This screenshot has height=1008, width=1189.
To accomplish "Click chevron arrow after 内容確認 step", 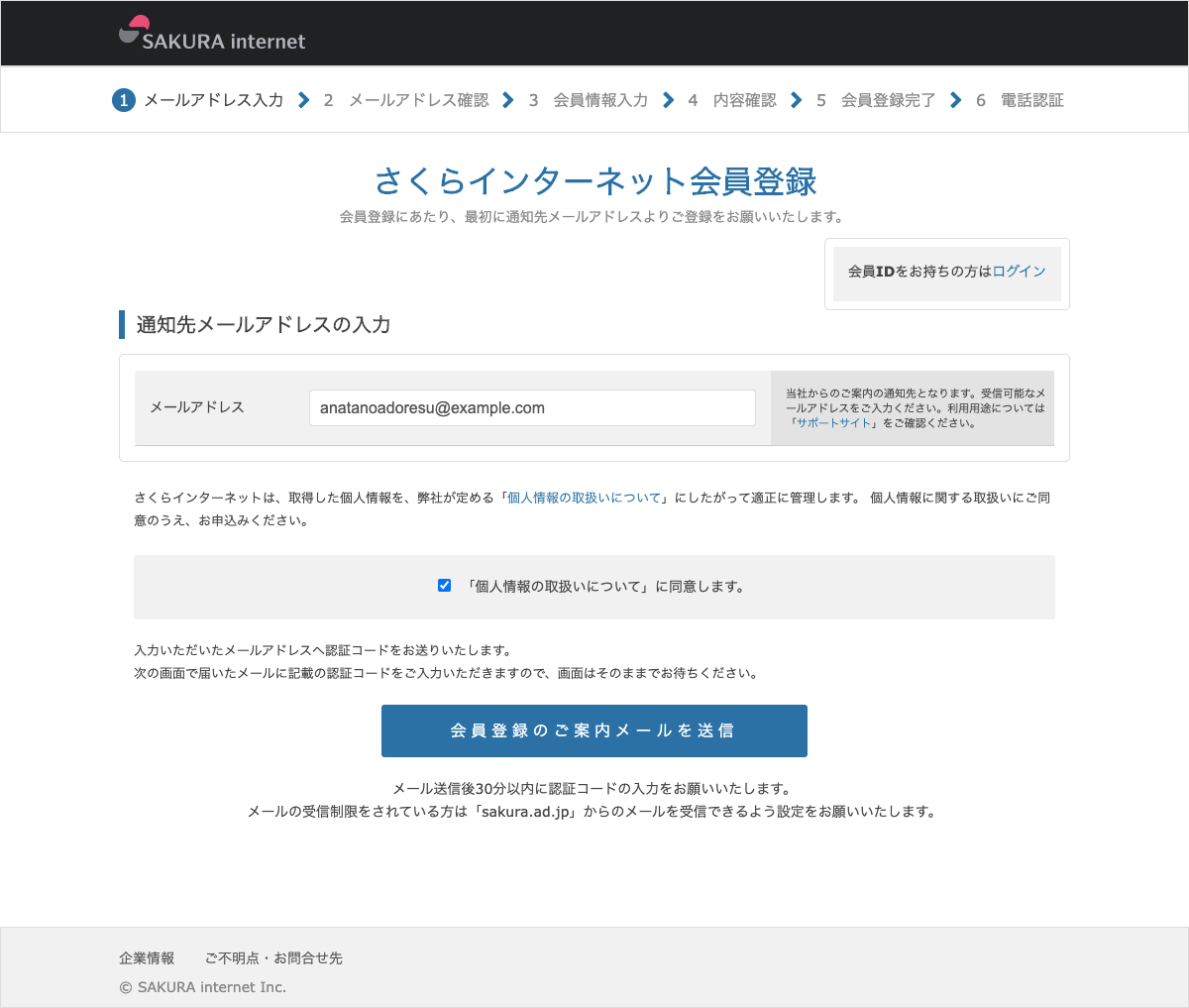I will click(797, 100).
